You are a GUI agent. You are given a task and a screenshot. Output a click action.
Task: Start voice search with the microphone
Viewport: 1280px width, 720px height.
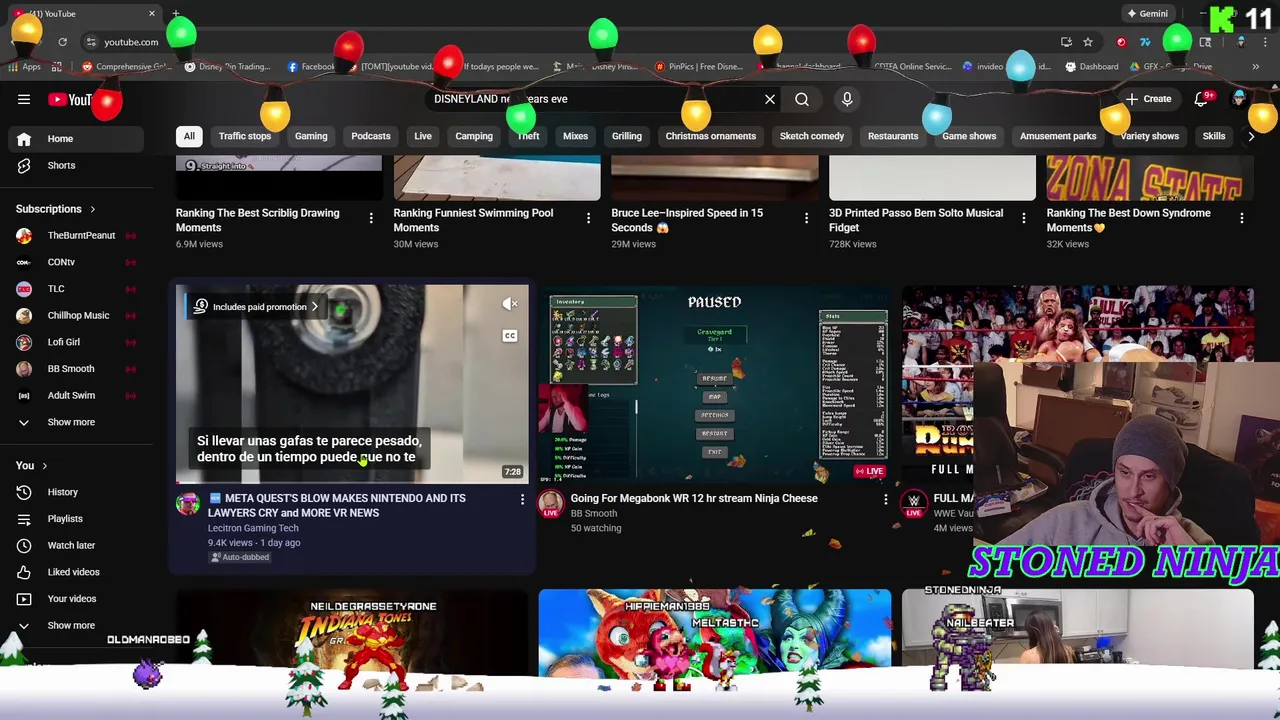coord(847,99)
